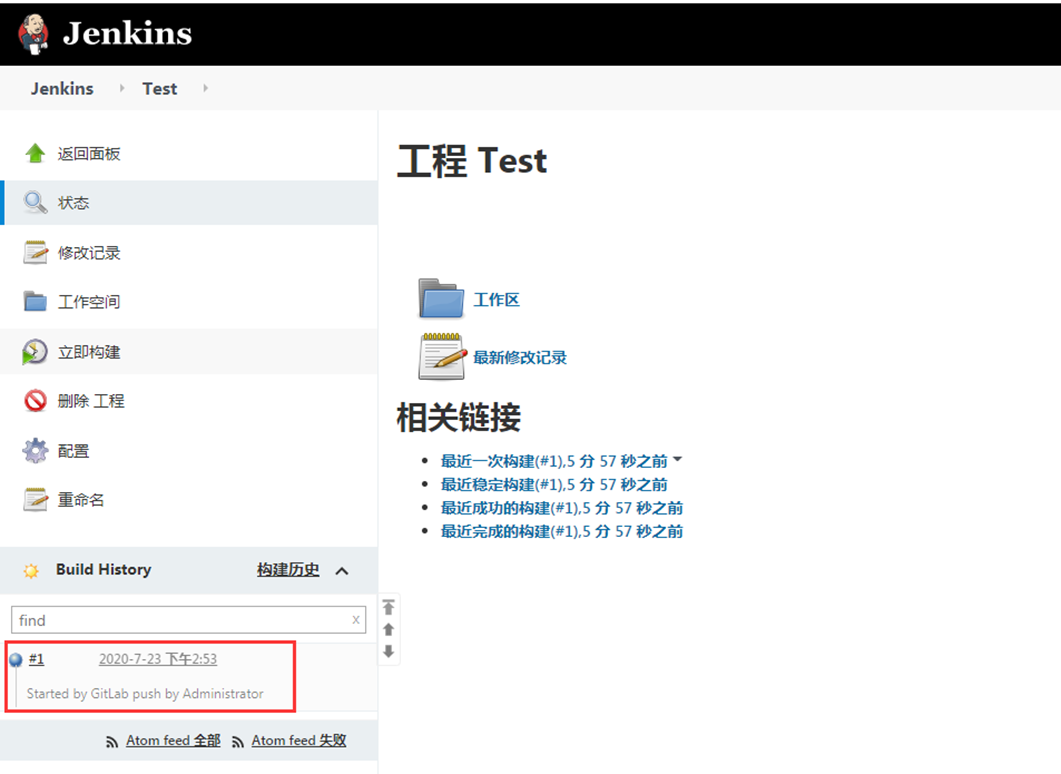Click the folder icon beside 工作空间

coord(35,301)
